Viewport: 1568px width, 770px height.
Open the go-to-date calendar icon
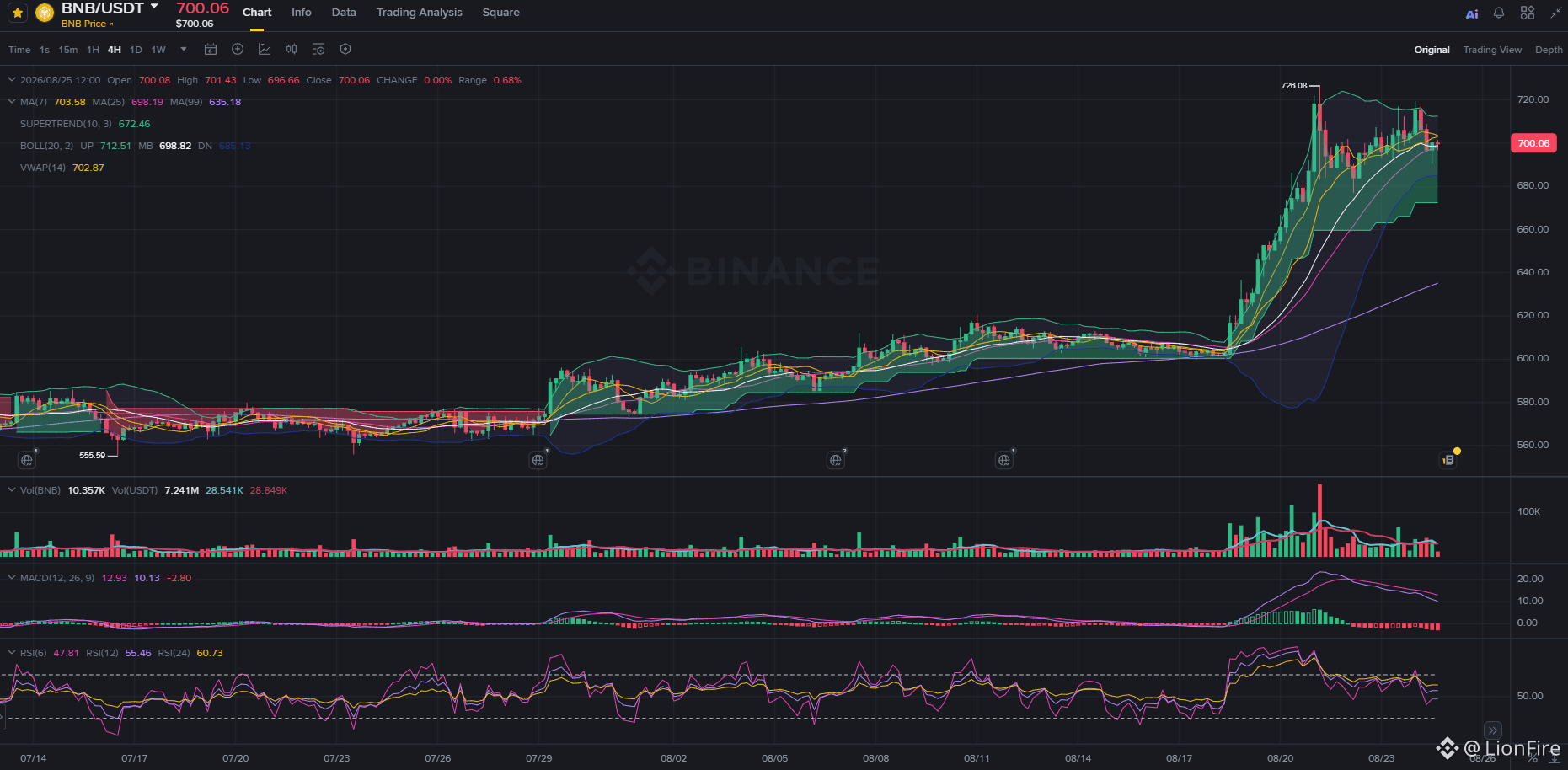click(x=211, y=50)
